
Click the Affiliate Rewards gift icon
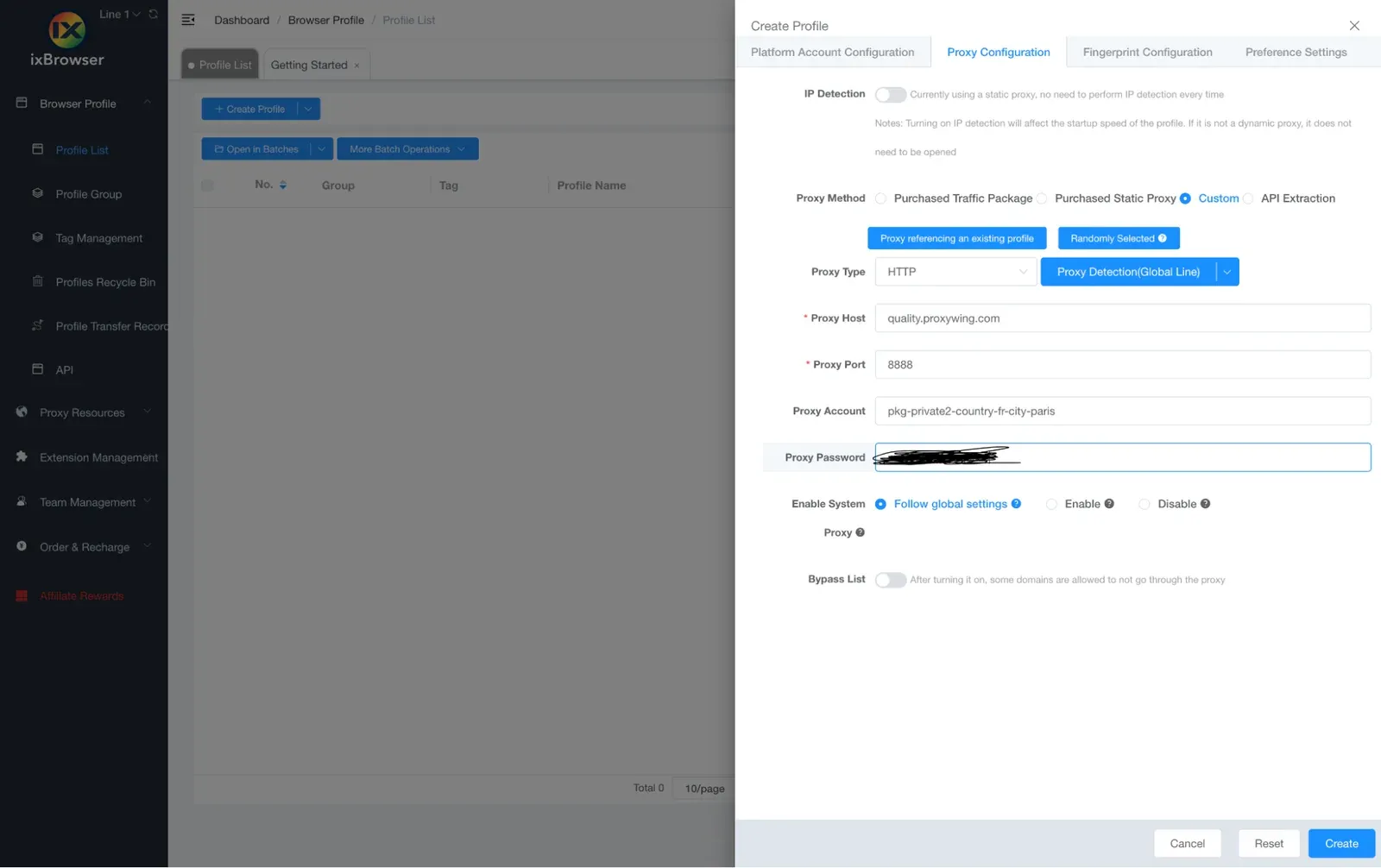click(22, 595)
